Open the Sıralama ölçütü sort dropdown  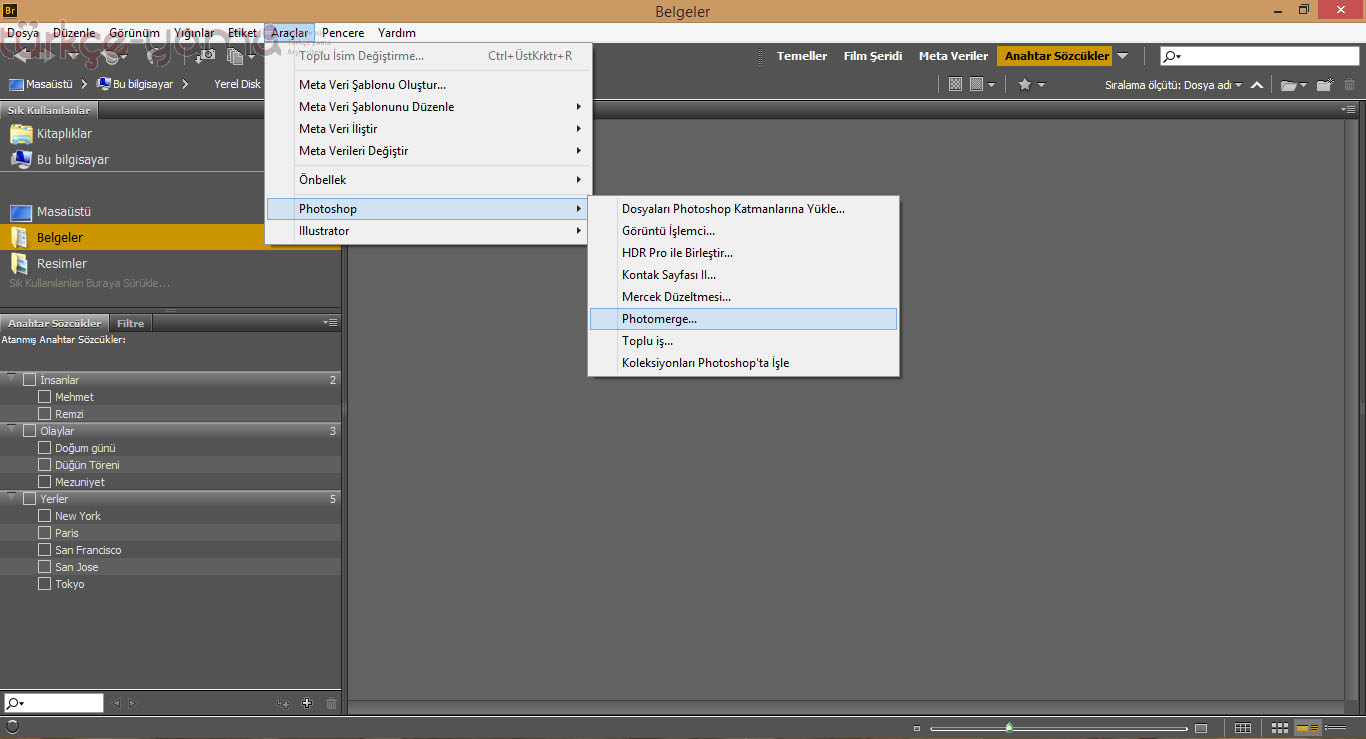coord(1174,85)
